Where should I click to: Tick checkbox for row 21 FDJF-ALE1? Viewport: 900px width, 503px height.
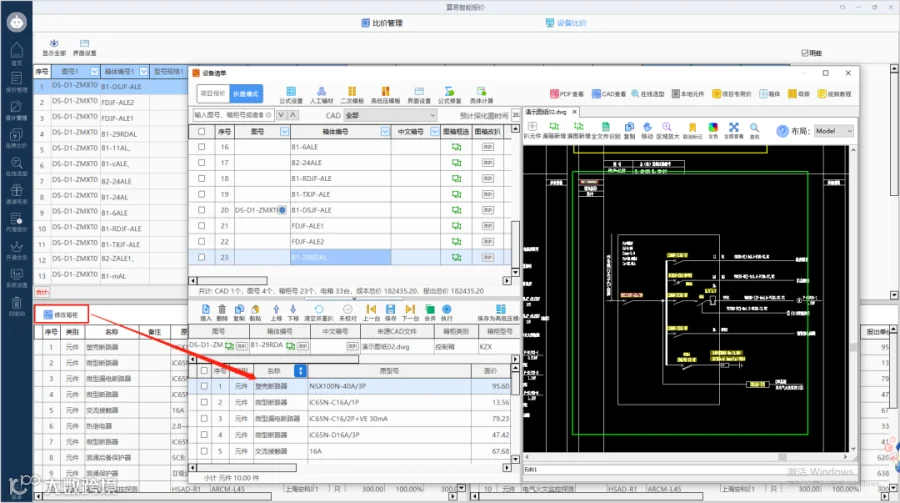click(201, 226)
